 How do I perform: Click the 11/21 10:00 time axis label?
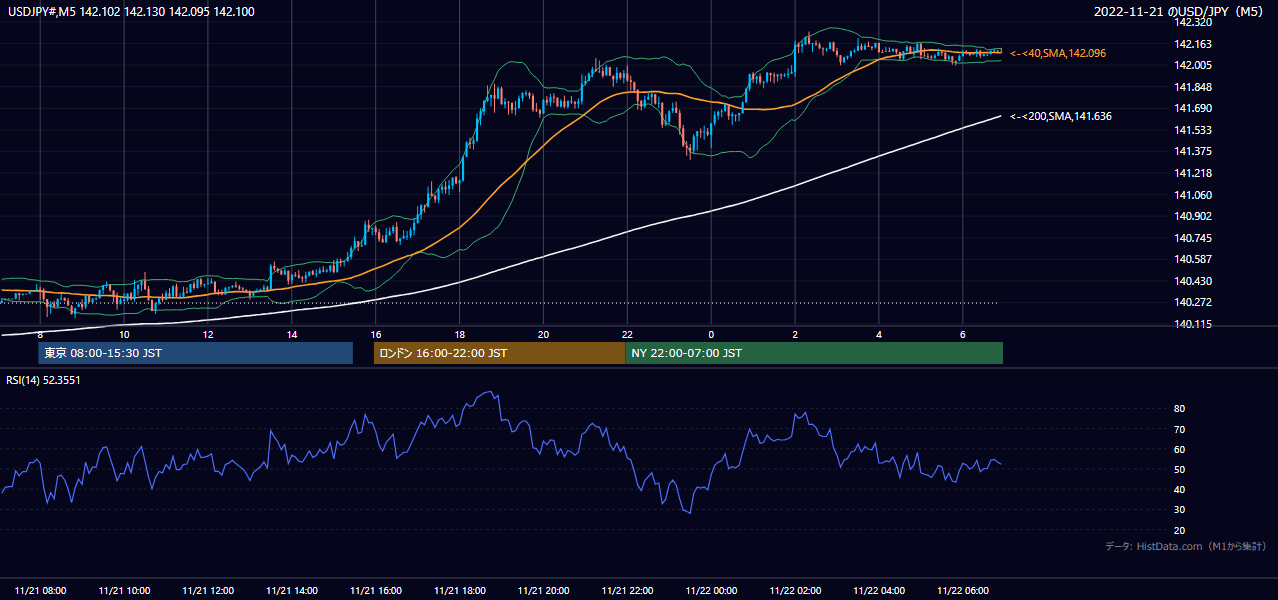click(125, 591)
